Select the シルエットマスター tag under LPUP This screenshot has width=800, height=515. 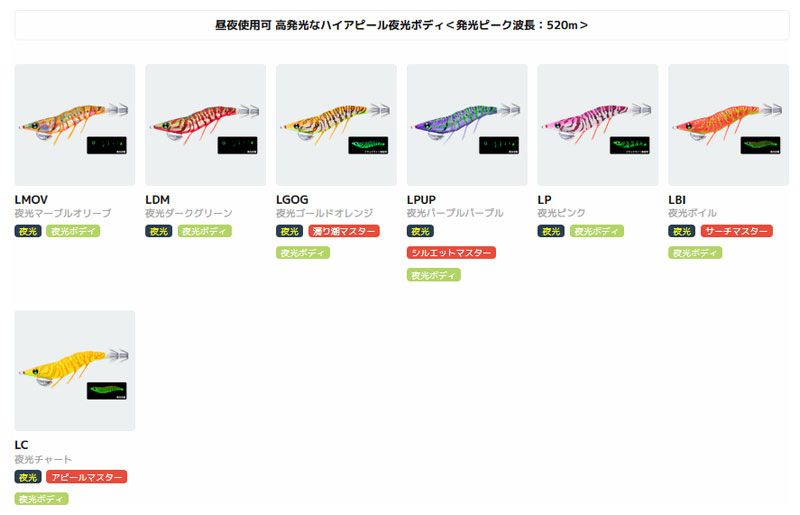tap(451, 253)
